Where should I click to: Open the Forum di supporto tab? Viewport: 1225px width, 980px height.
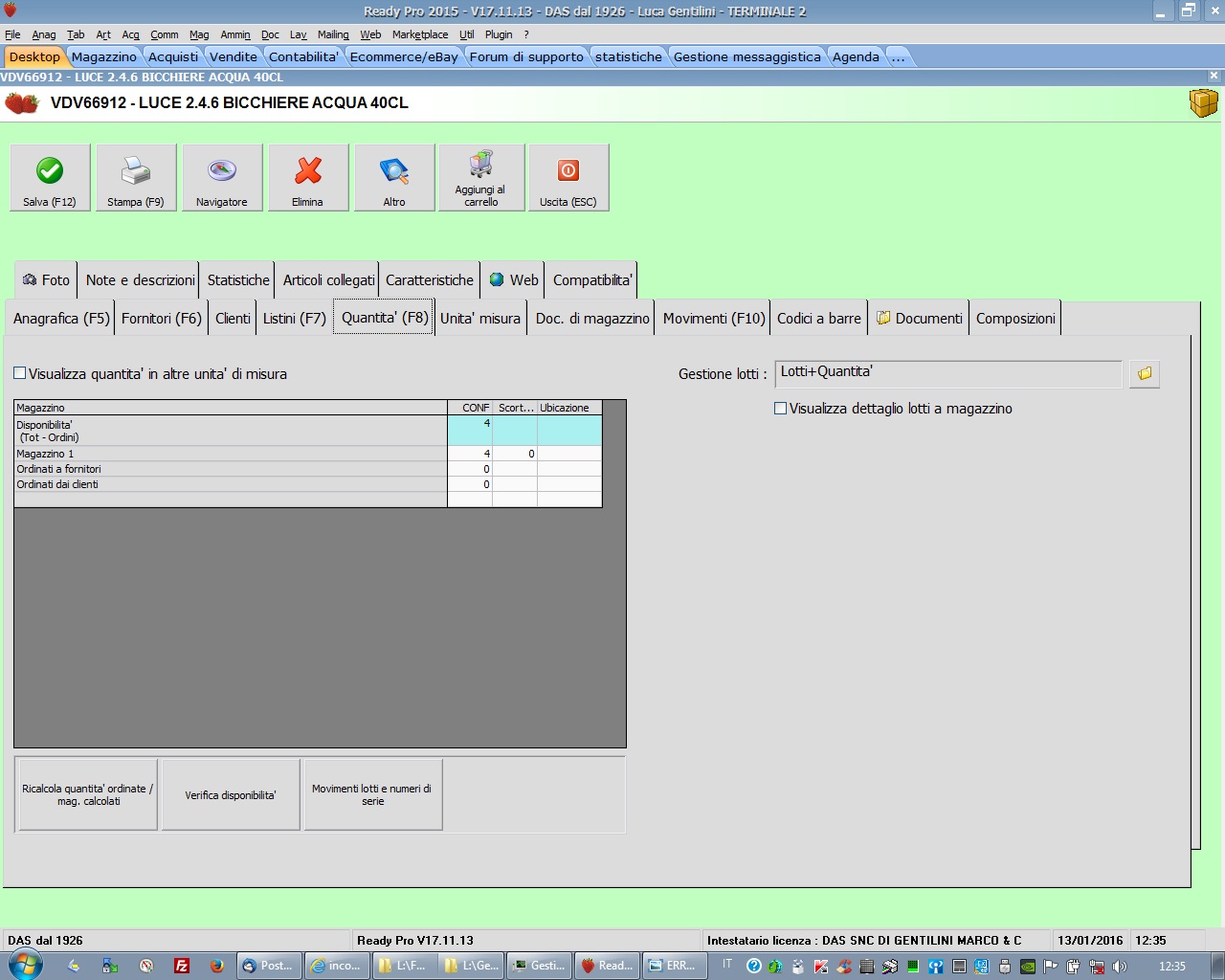coord(526,56)
